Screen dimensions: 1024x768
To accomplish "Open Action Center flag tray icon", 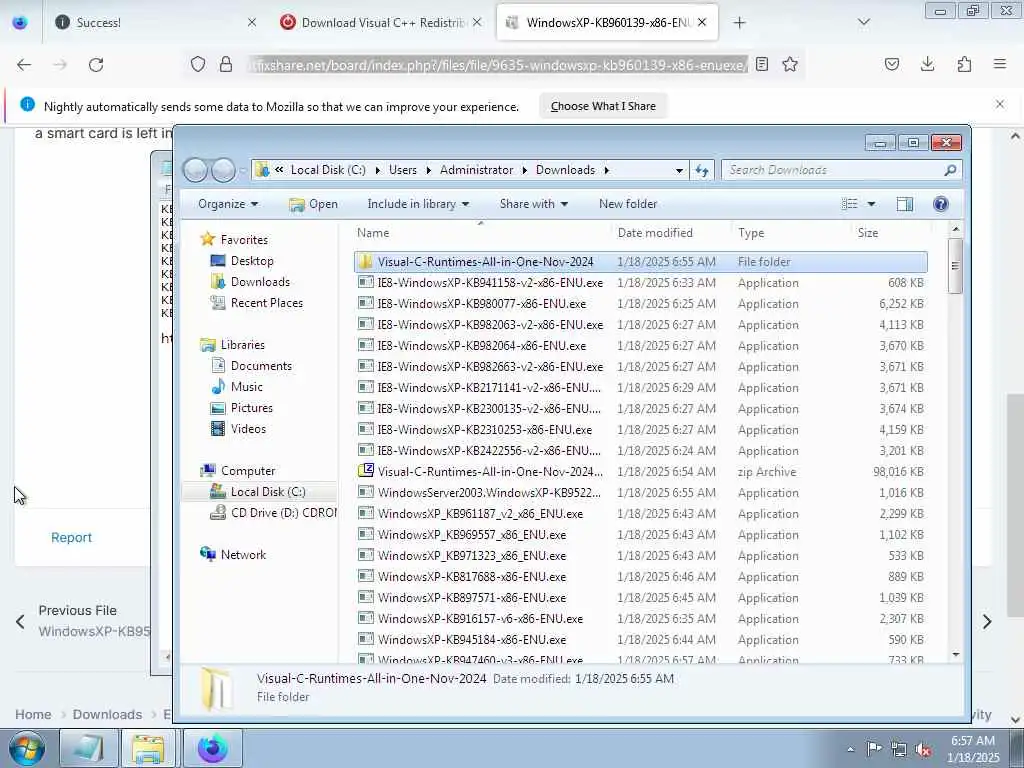I will click(x=874, y=748).
